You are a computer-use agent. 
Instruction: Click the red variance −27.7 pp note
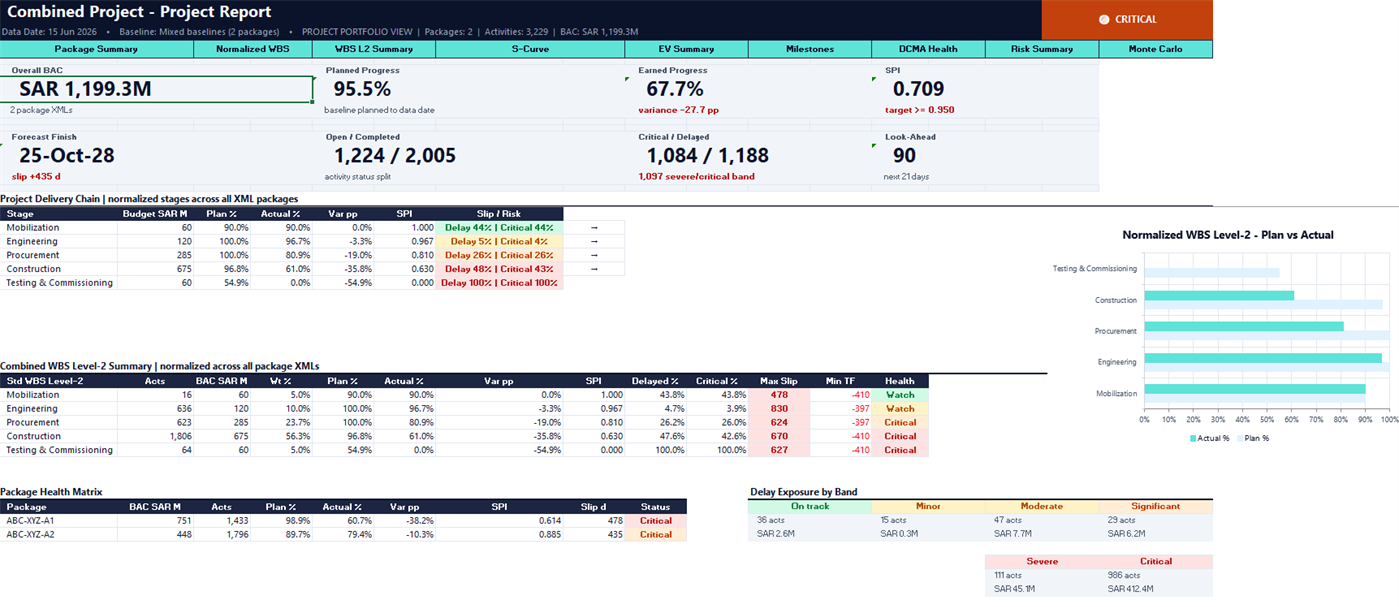coord(677,110)
